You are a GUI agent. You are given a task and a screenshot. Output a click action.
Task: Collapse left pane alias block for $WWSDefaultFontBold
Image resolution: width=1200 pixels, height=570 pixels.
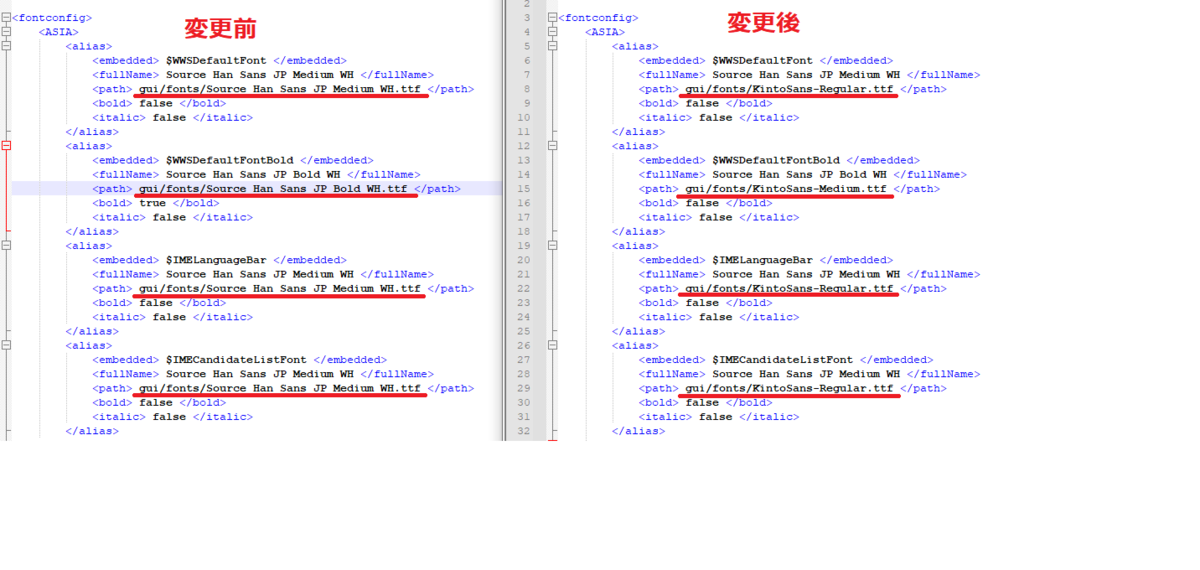6,146
